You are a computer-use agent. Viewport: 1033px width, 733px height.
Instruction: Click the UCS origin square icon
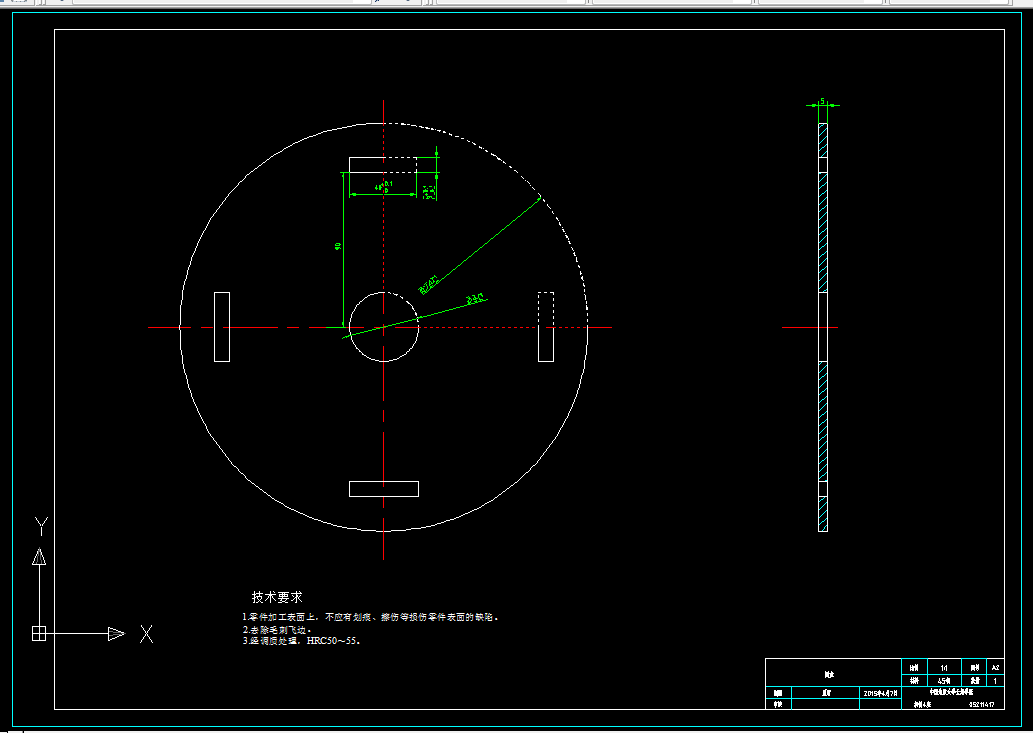pos(39,634)
